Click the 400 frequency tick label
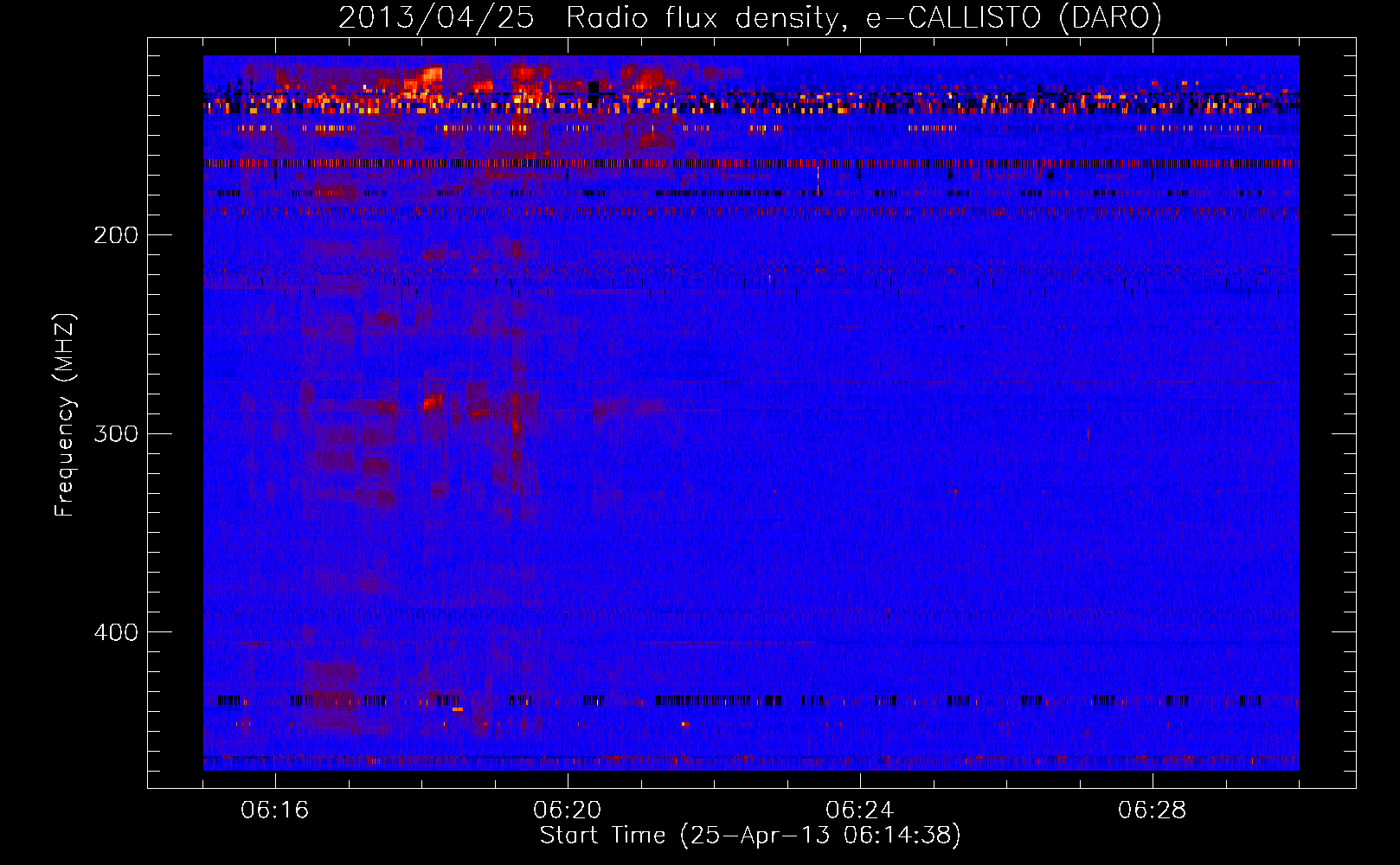Image resolution: width=1400 pixels, height=865 pixels. pos(116,632)
